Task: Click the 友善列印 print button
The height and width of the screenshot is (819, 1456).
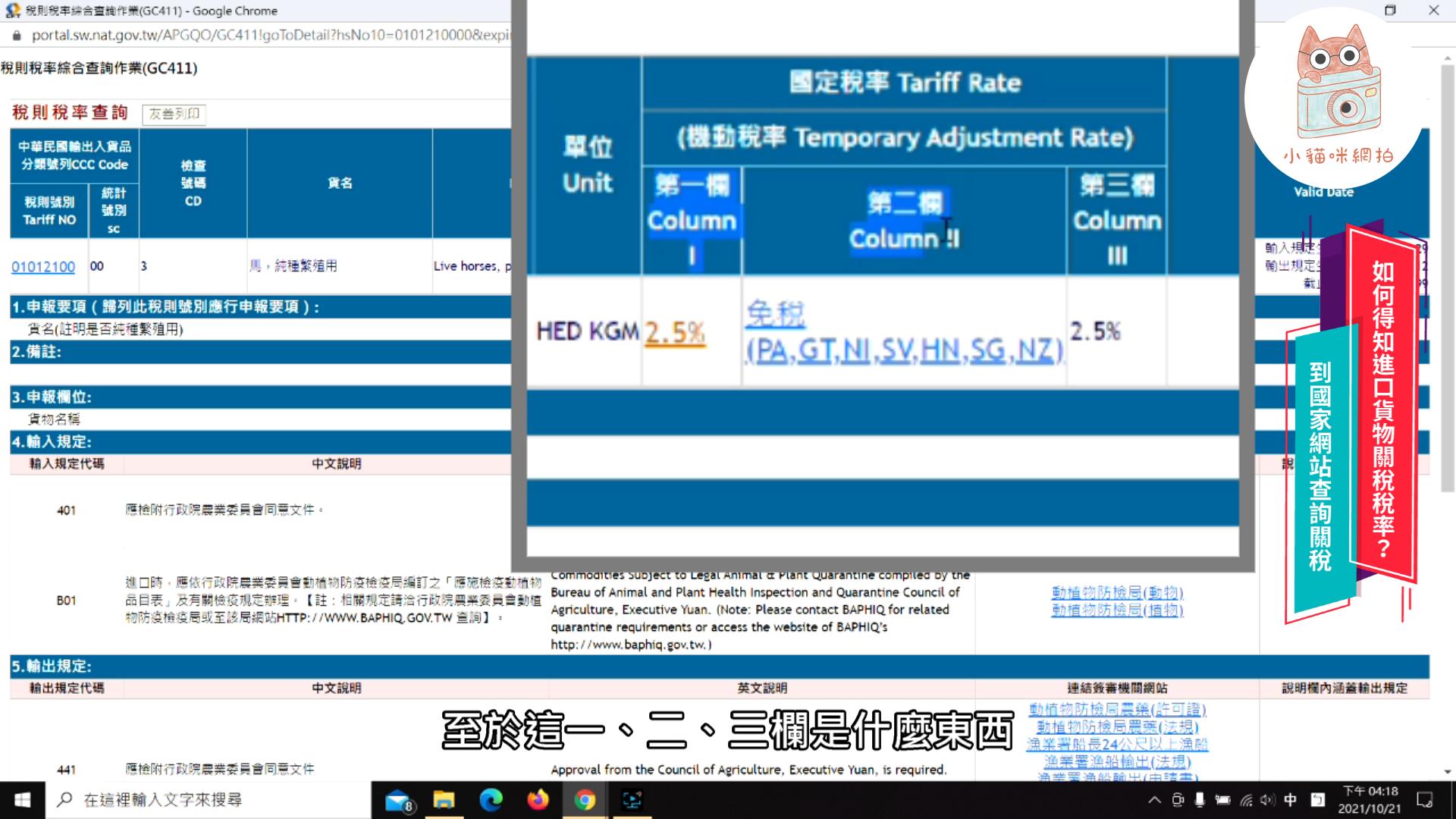Action: 173,114
